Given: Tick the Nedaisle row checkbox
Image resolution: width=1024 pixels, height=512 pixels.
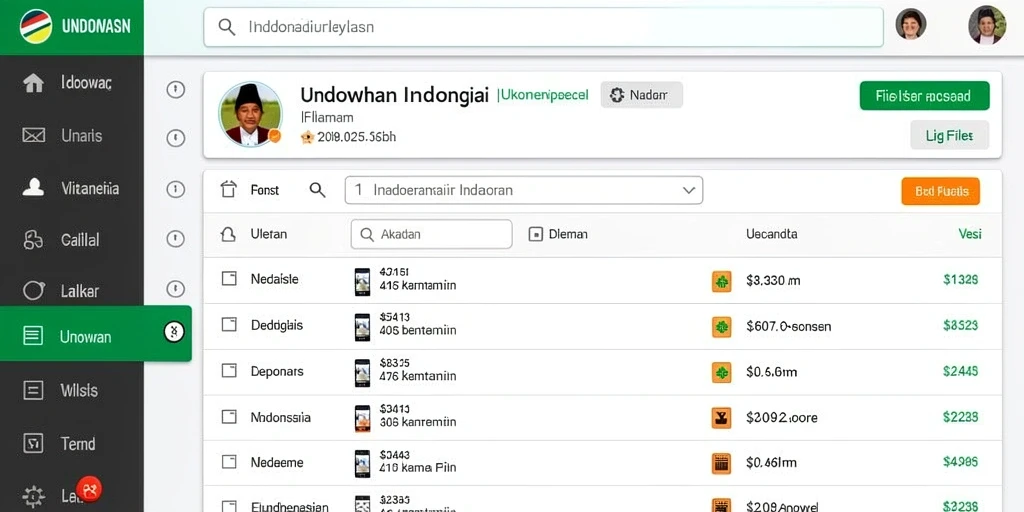Looking at the screenshot, I should pyautogui.click(x=229, y=279).
